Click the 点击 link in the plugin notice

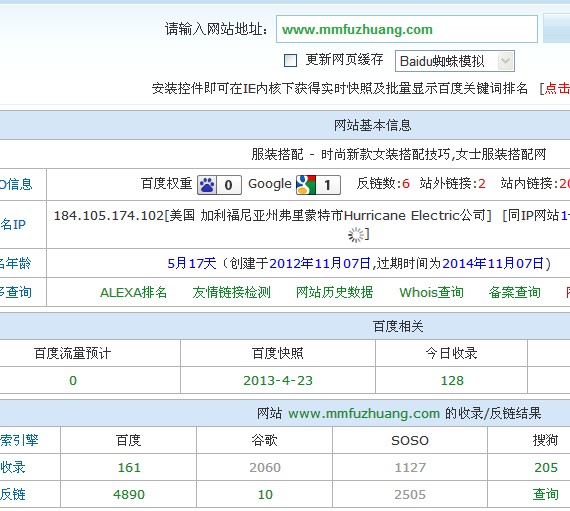click(x=557, y=88)
